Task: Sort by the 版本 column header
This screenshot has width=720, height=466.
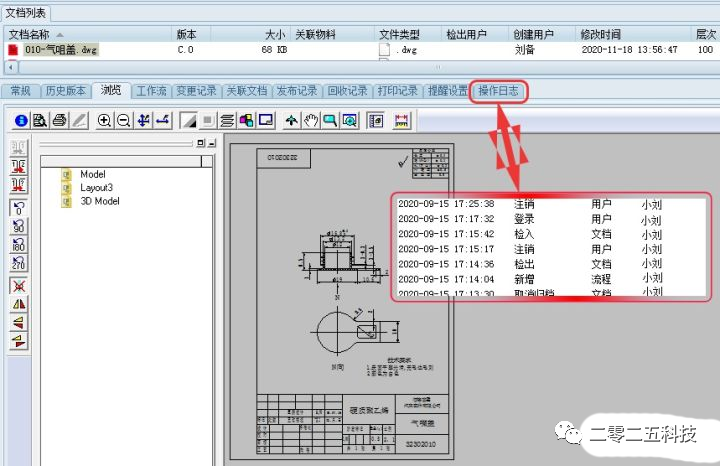Action: pos(191,34)
